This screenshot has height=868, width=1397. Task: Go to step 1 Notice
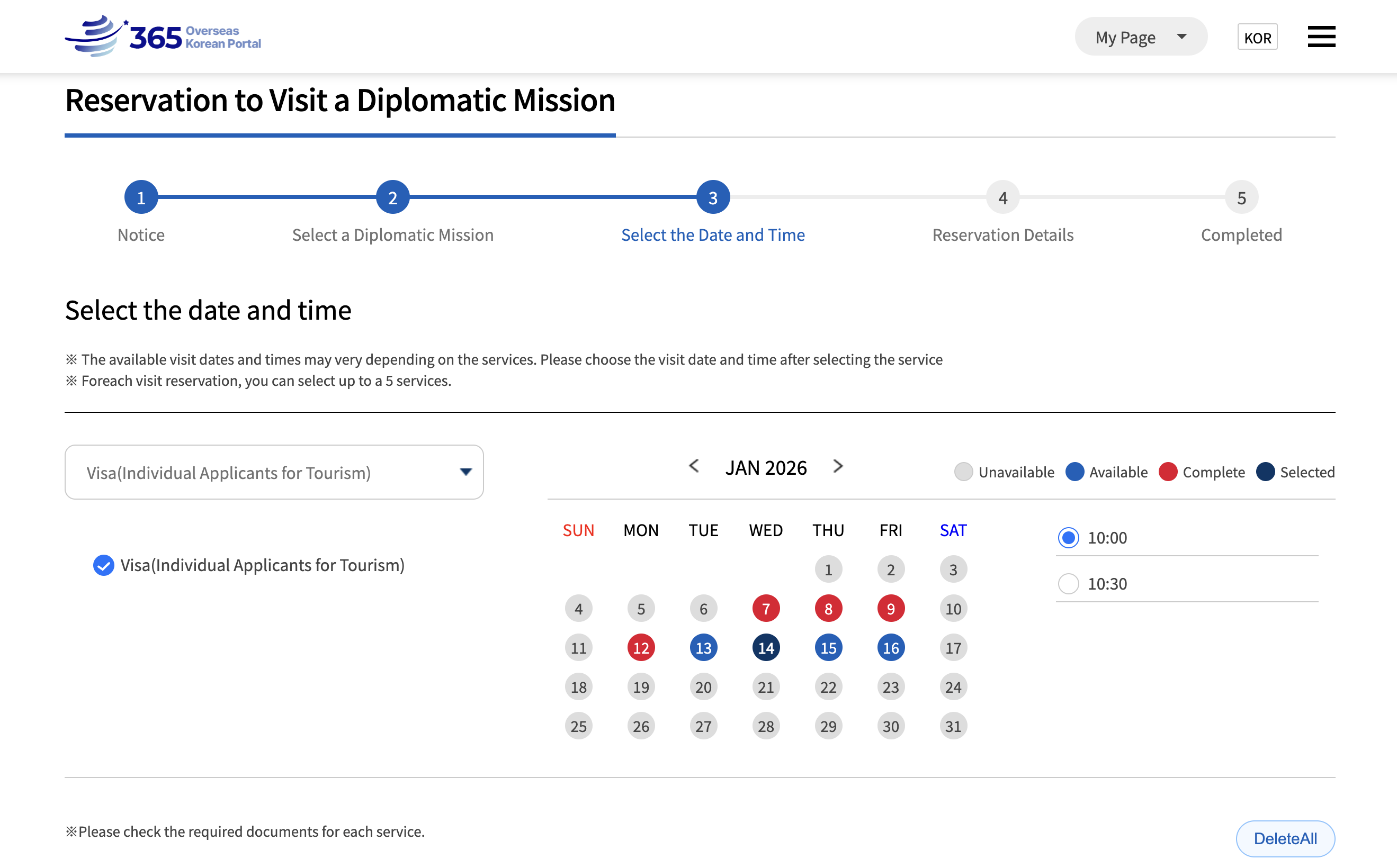141,197
